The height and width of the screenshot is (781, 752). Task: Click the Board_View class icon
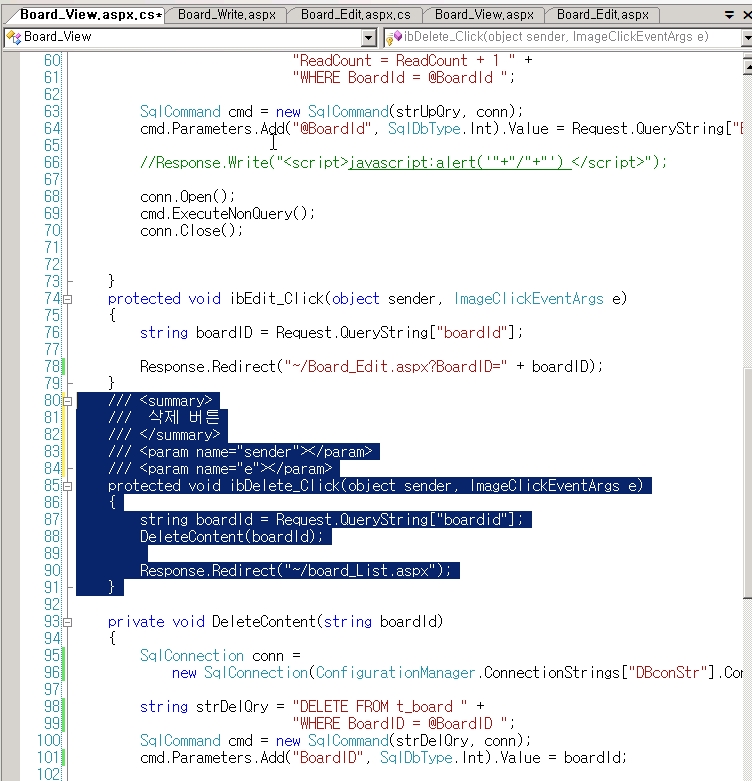pos(14,37)
